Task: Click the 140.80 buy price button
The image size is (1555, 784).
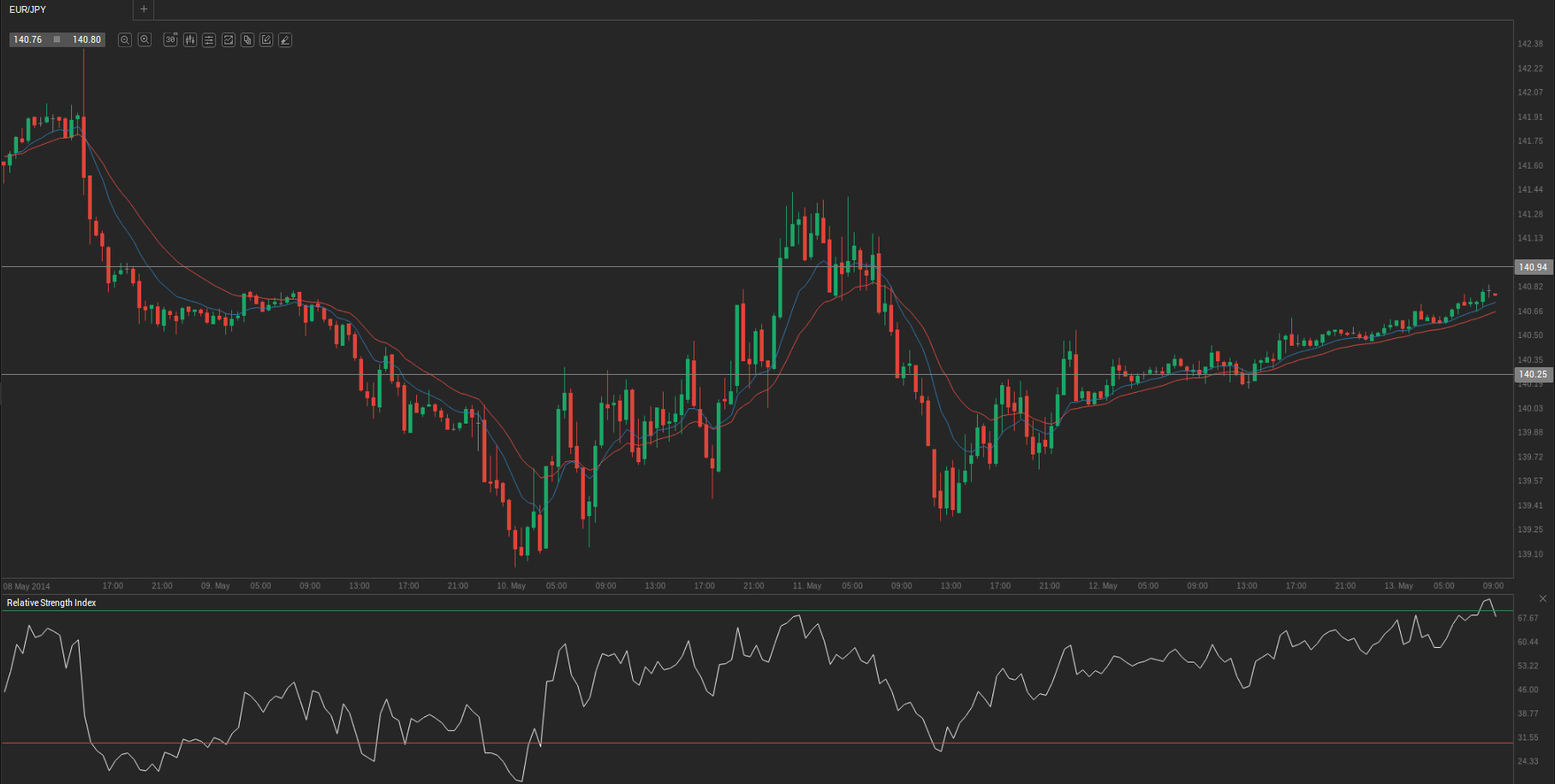Action: tap(86, 39)
